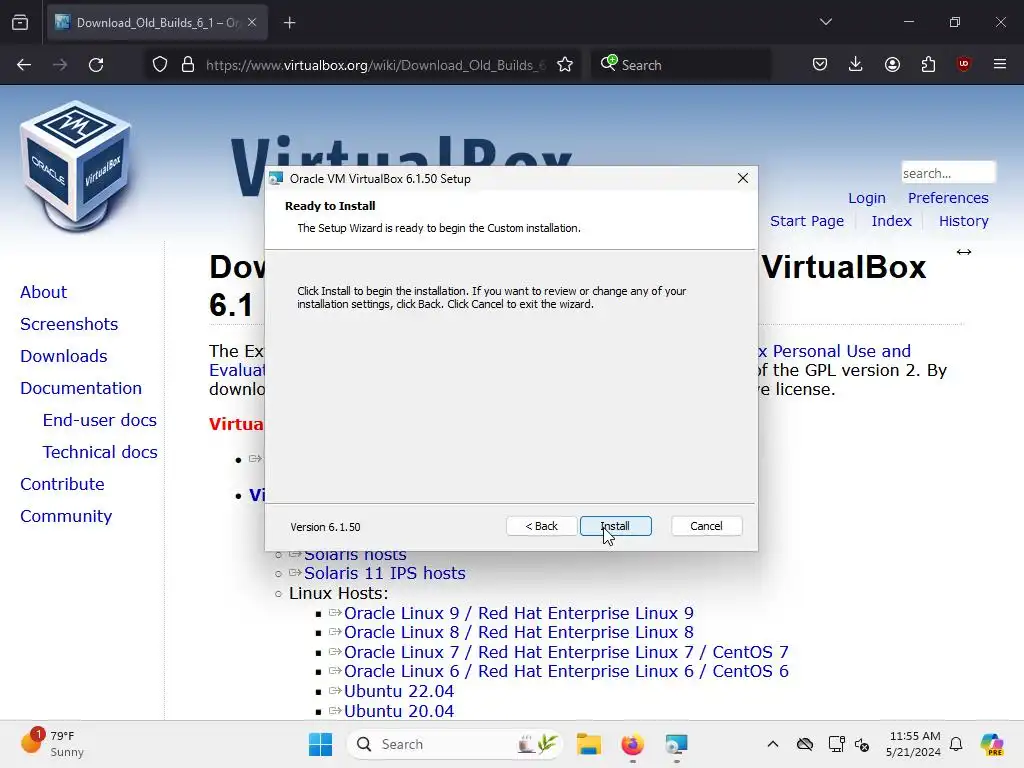This screenshot has width=1024, height=768.
Task: Click the Firefox Search box
Action: [680, 65]
